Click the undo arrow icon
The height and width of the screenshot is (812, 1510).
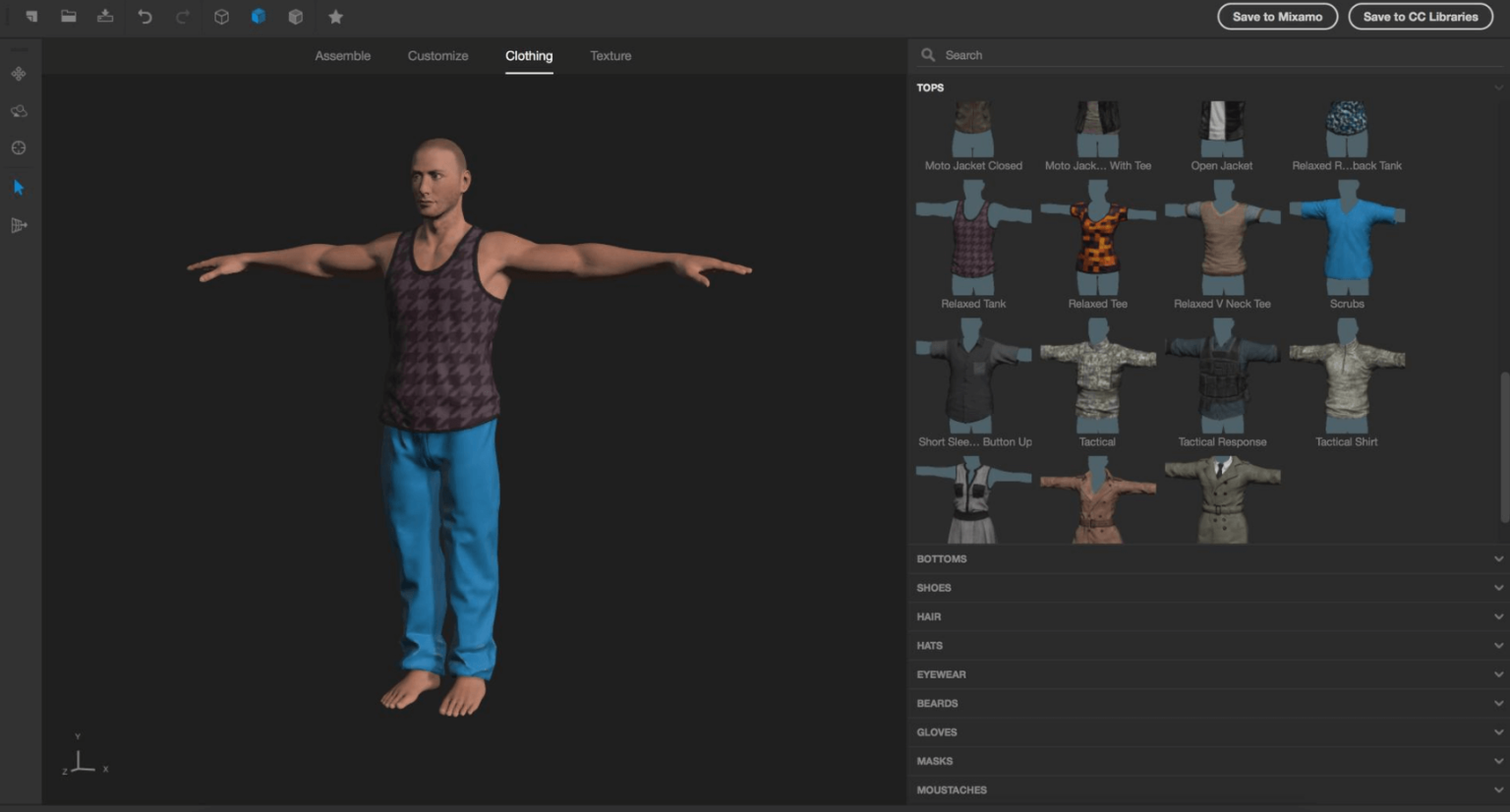[145, 17]
